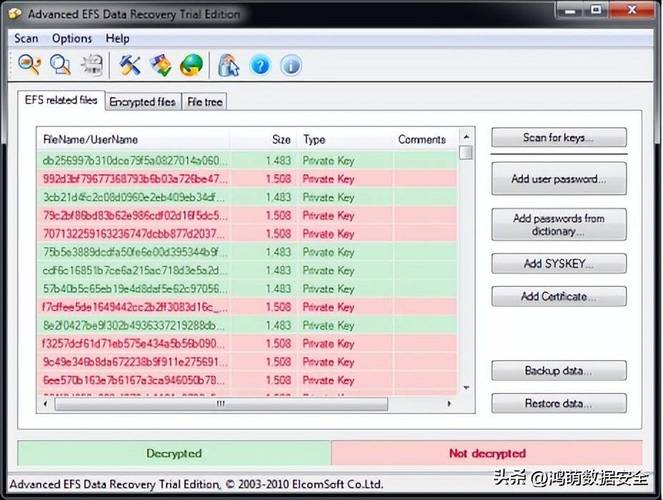Select the row starting f7dffee5de16
This screenshot has height=500, width=663.
(247, 307)
